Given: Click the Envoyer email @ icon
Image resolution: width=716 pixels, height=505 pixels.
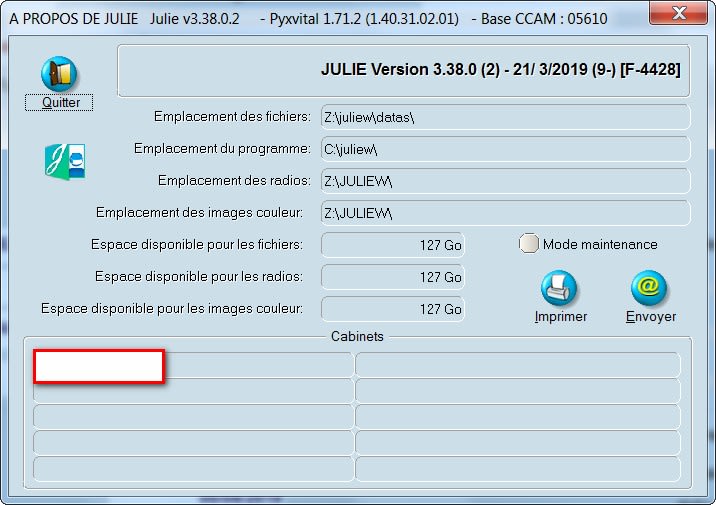Looking at the screenshot, I should pyautogui.click(x=649, y=288).
